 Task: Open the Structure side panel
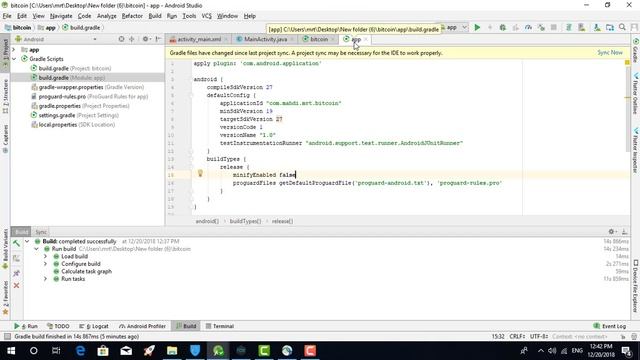click(5, 96)
